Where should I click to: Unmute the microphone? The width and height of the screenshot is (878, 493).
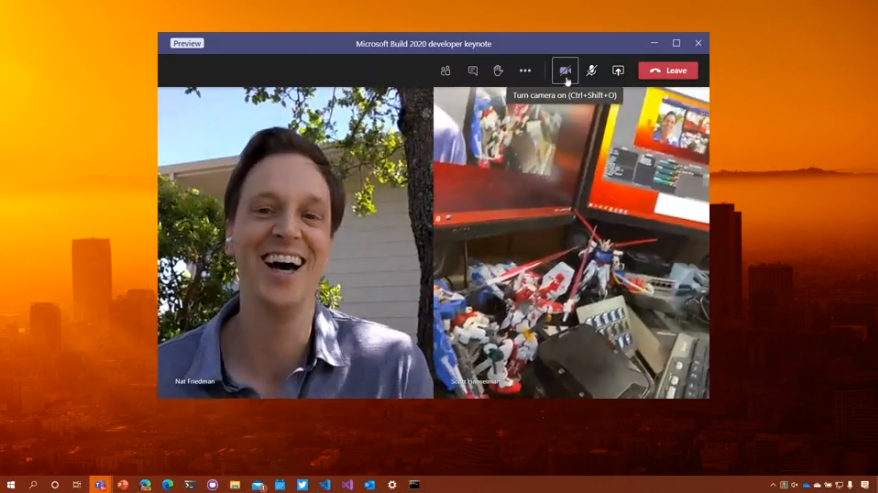[591, 71]
